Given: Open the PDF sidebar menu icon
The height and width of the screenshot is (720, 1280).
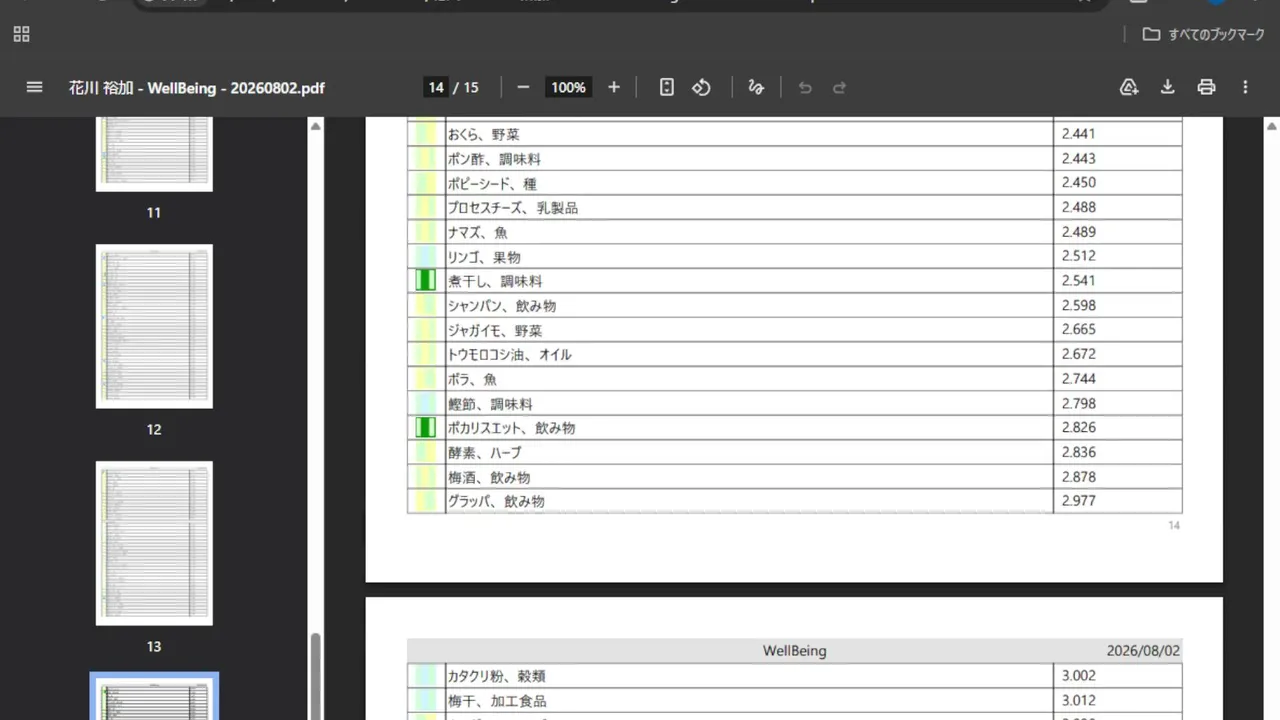Looking at the screenshot, I should click(34, 87).
